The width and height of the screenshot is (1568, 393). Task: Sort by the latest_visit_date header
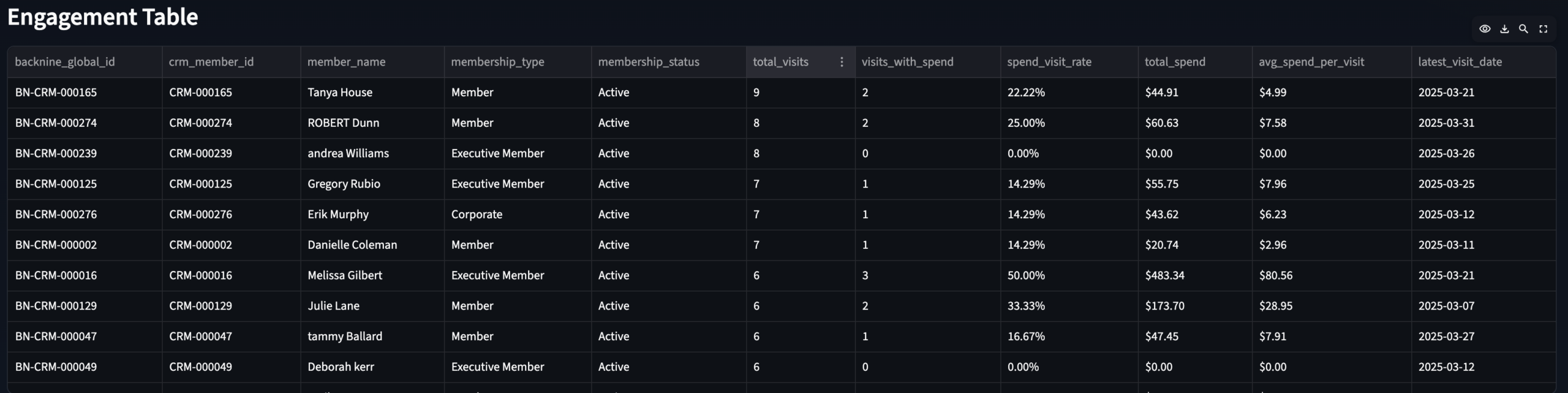(x=1460, y=62)
